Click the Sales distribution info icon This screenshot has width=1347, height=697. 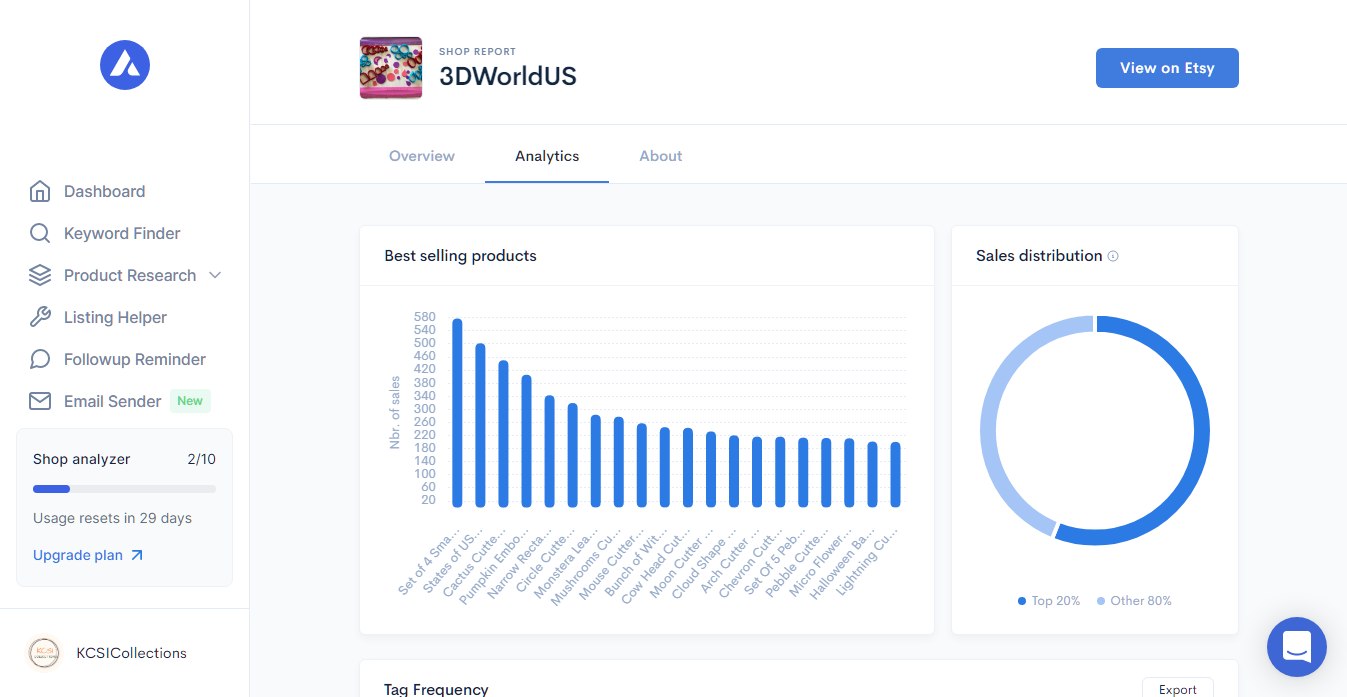[1113, 256]
